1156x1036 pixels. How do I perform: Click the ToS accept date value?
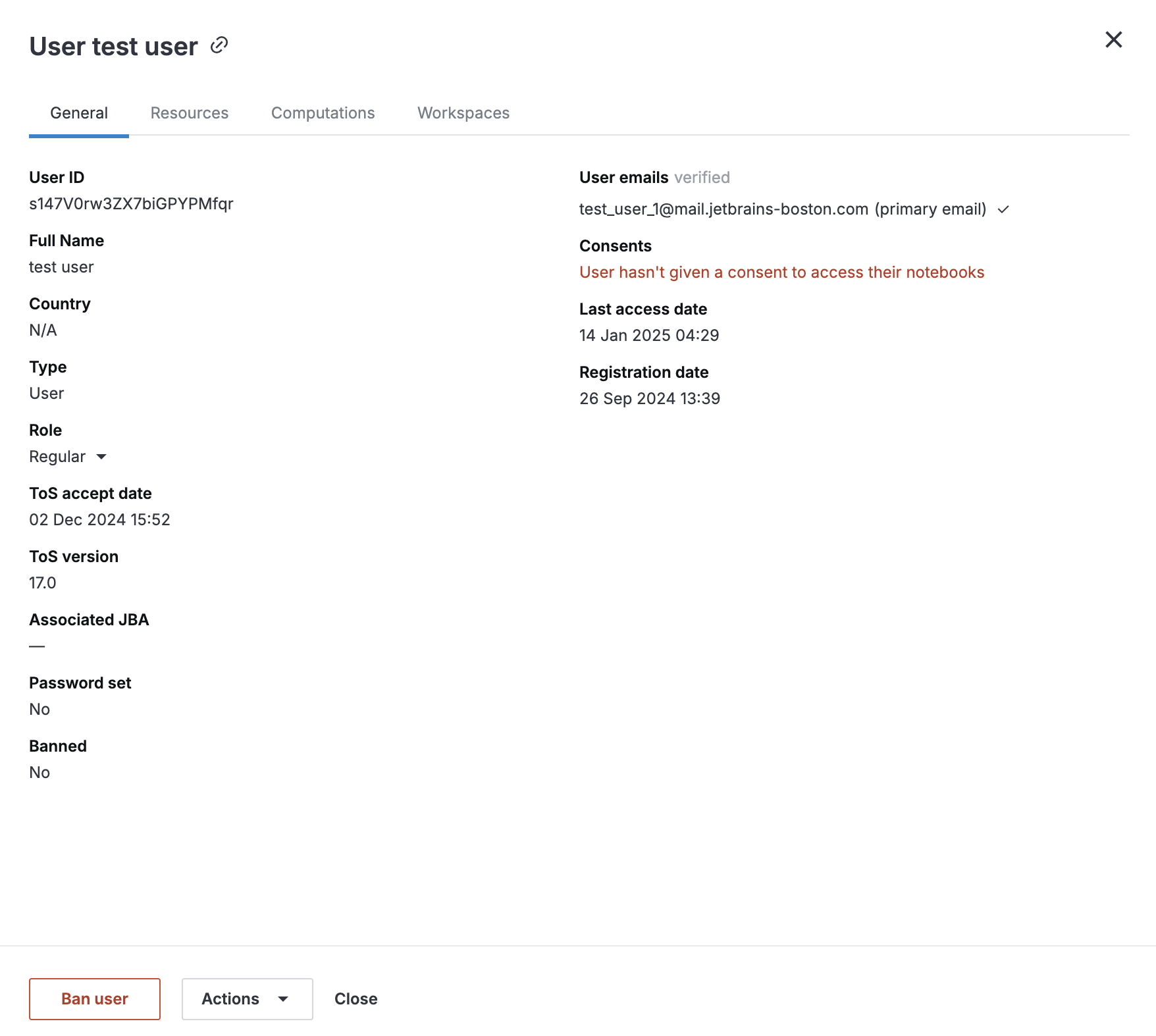coord(99,520)
